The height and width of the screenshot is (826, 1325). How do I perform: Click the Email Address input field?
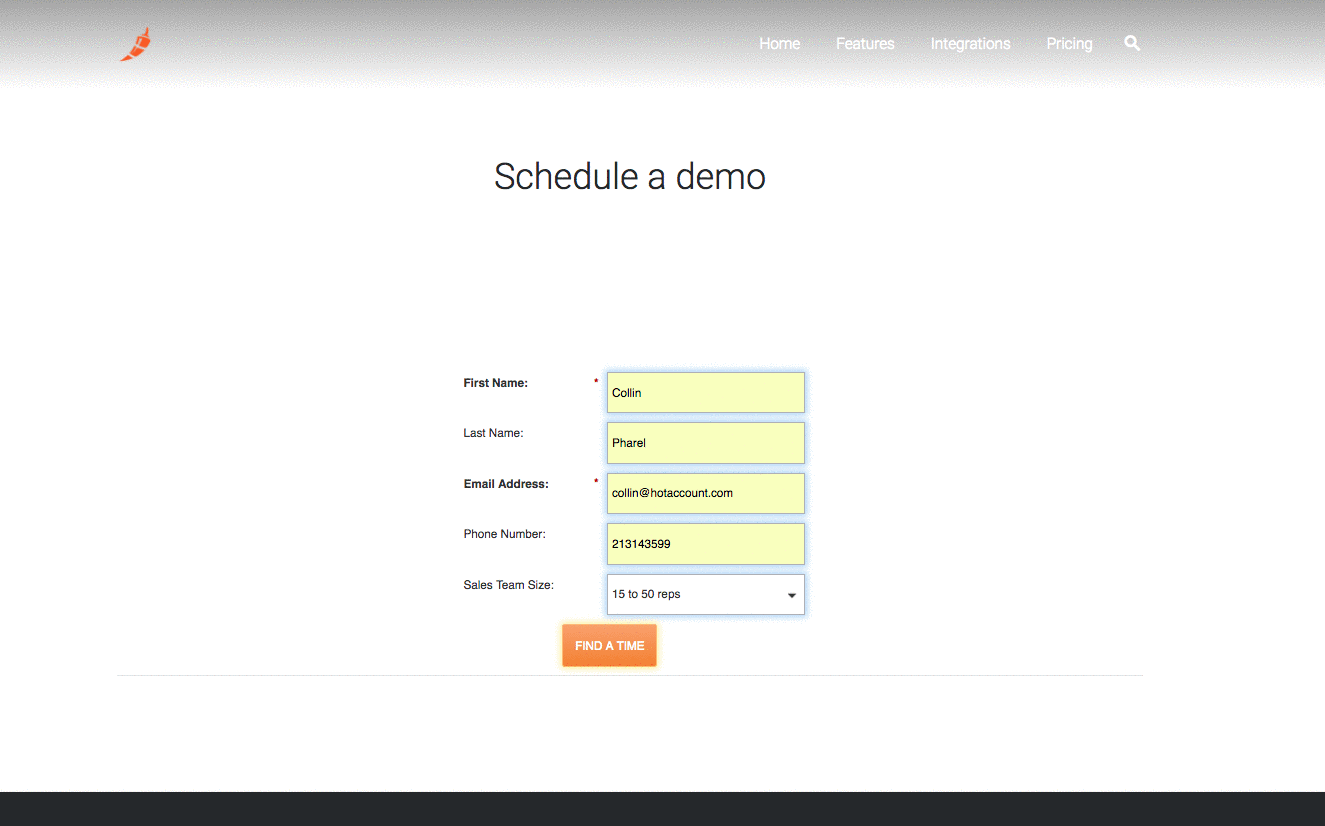tap(705, 493)
